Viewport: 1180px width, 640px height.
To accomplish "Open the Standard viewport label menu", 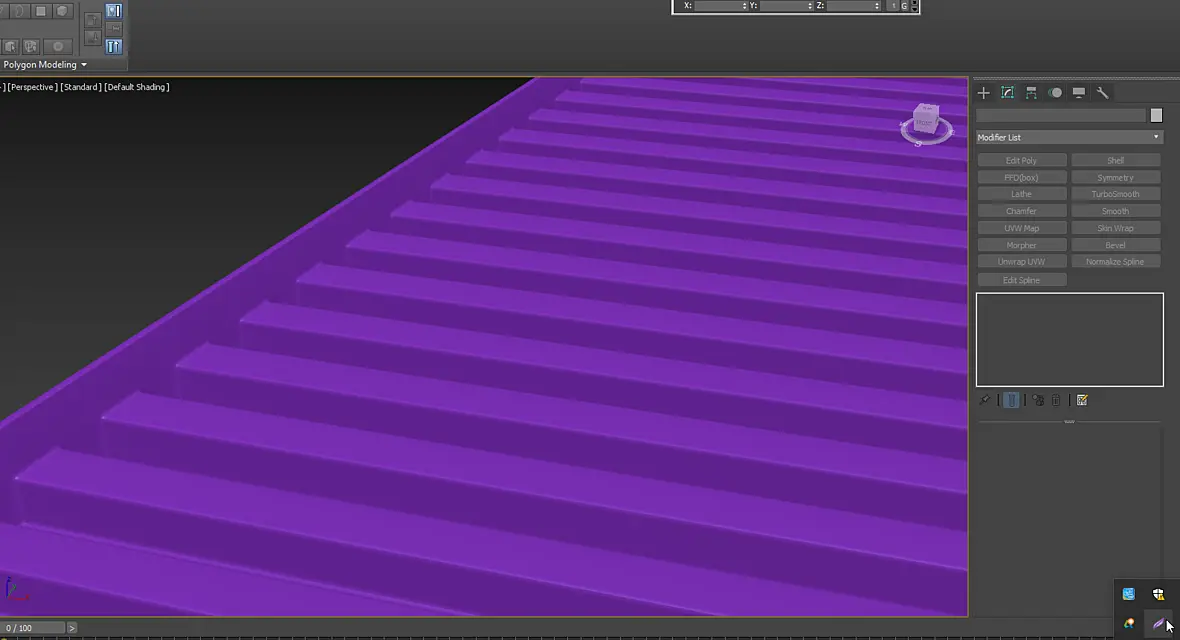I will click(81, 87).
